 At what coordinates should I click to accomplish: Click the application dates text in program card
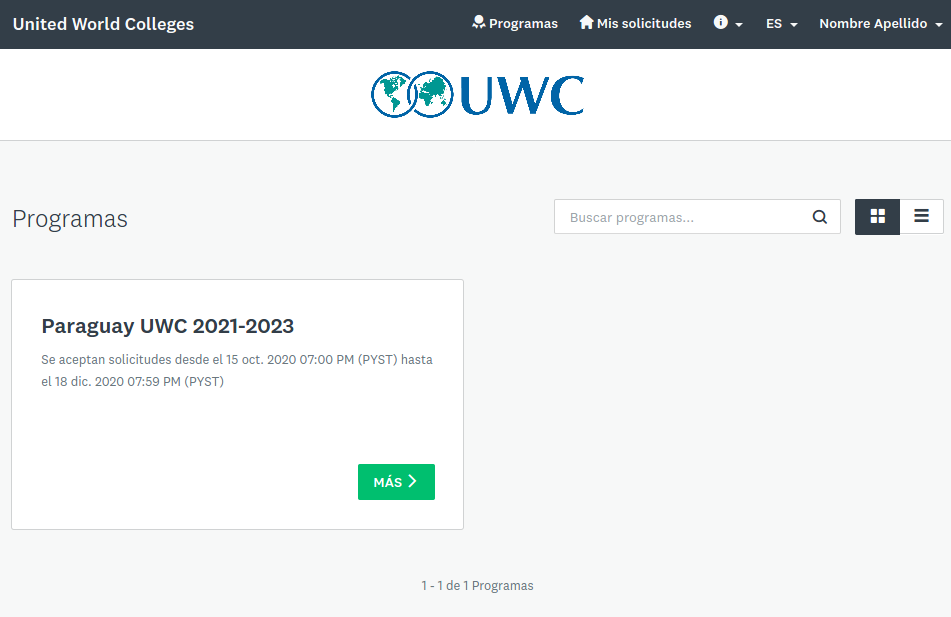[x=237, y=371]
